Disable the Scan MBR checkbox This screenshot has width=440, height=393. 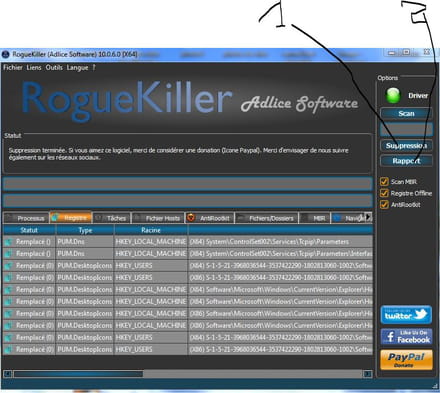[x=384, y=182]
